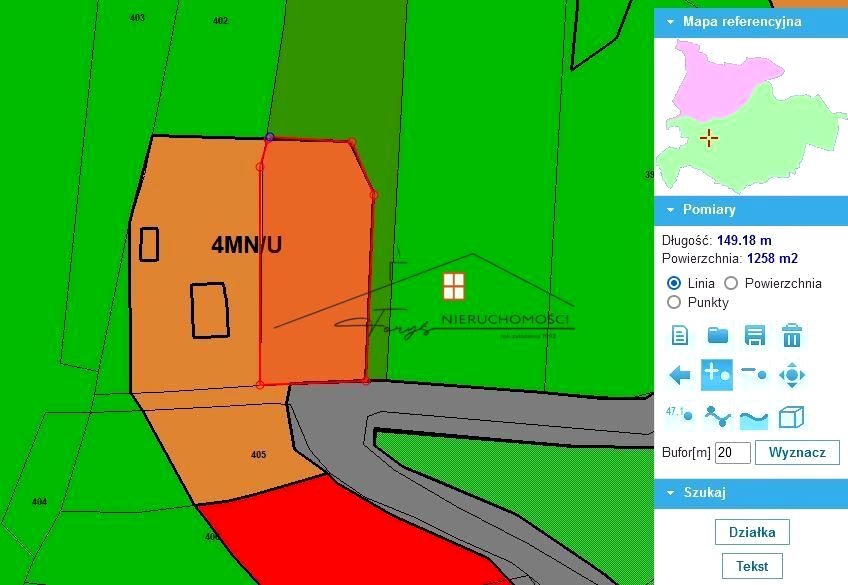Click the new document measurement icon
Viewport: 848px width, 585px height.
[x=680, y=335]
